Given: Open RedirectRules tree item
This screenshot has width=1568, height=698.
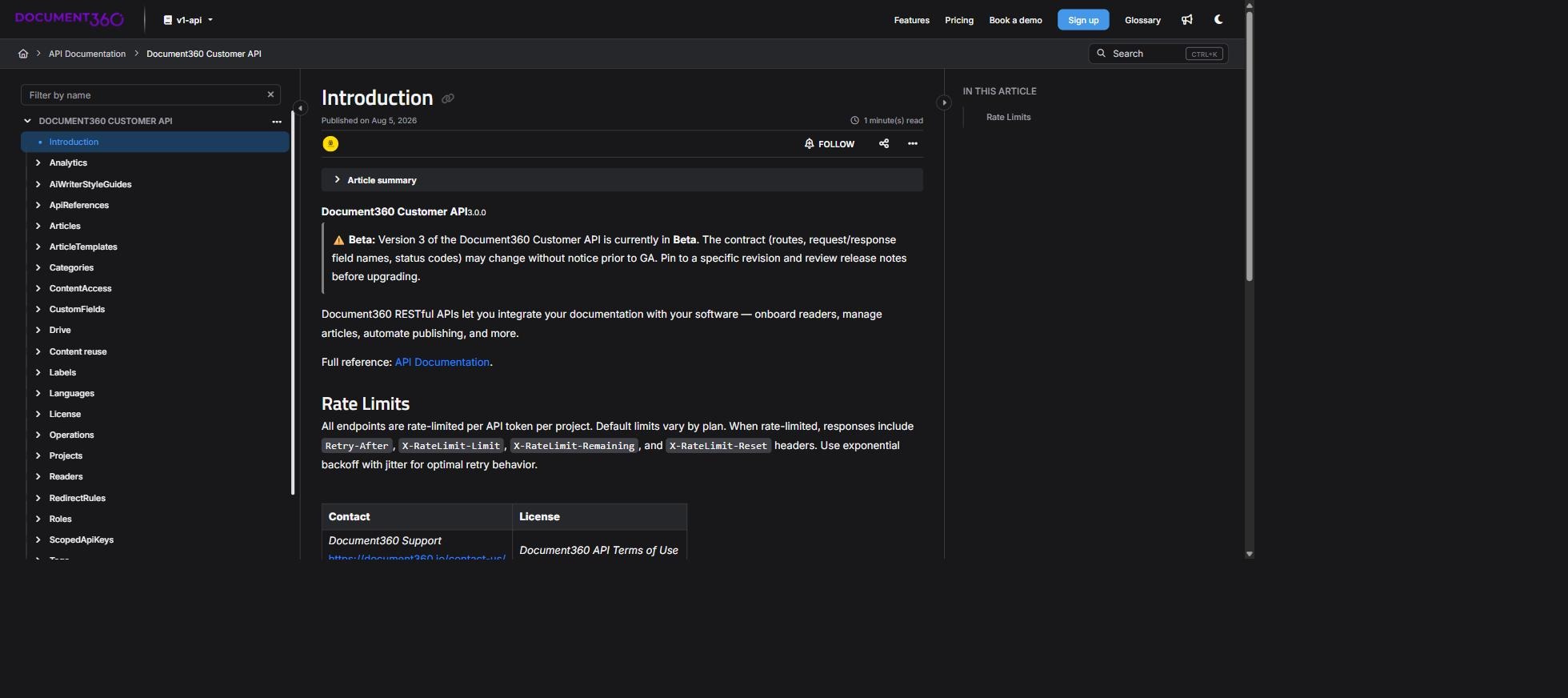Looking at the screenshot, I should click(x=77, y=498).
